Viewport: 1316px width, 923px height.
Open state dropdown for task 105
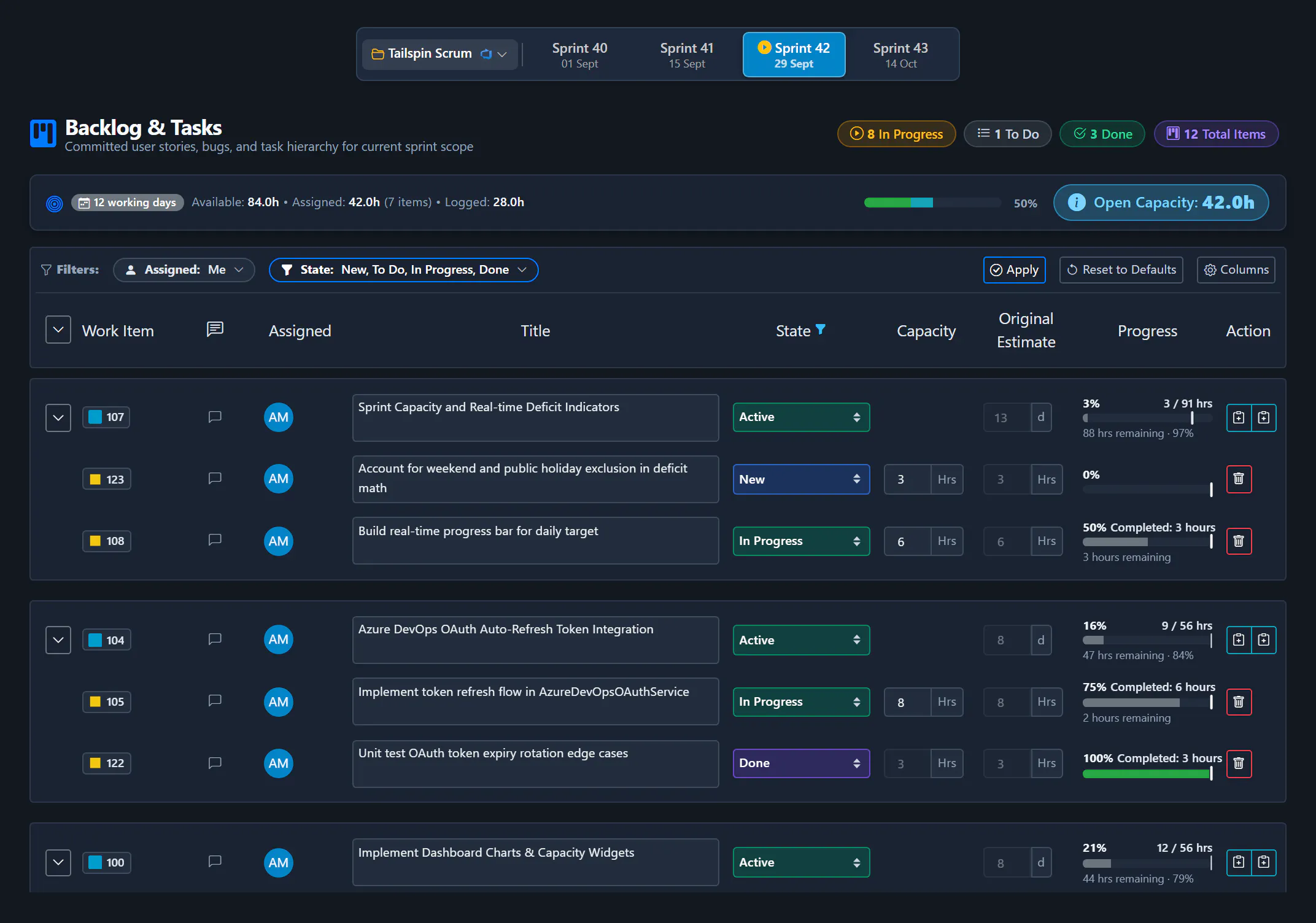801,702
